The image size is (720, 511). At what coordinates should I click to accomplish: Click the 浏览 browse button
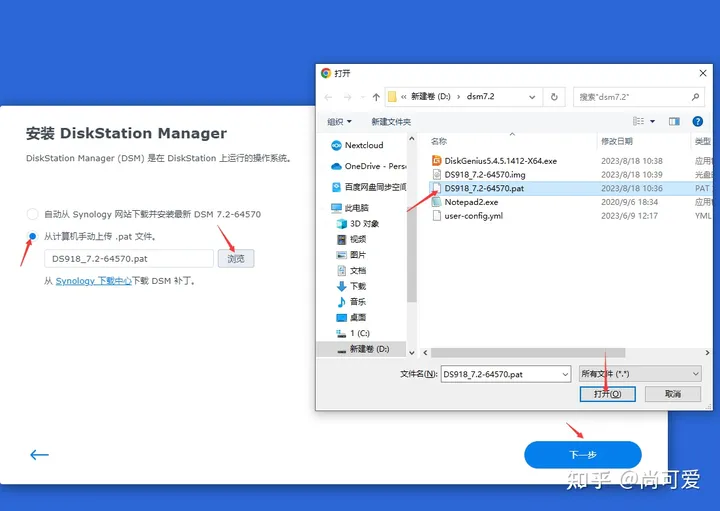coord(236,258)
